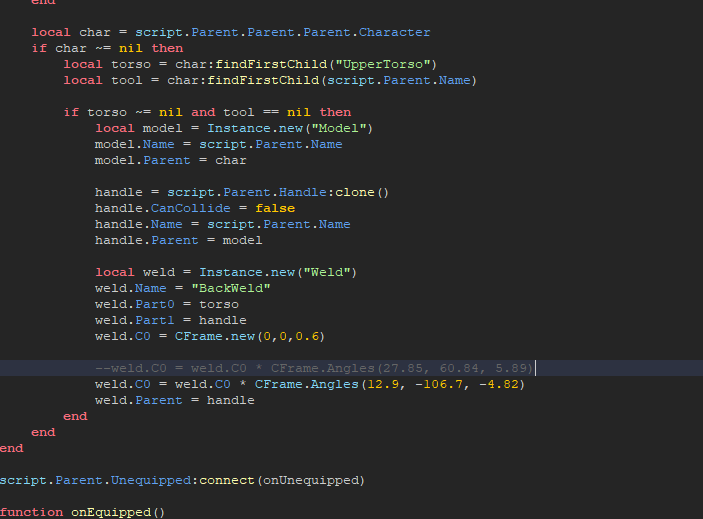The height and width of the screenshot is (519, 703).
Task: Click the line 'local tool = char:findFirstChild(script.Parent.Name)'
Action: [270, 81]
